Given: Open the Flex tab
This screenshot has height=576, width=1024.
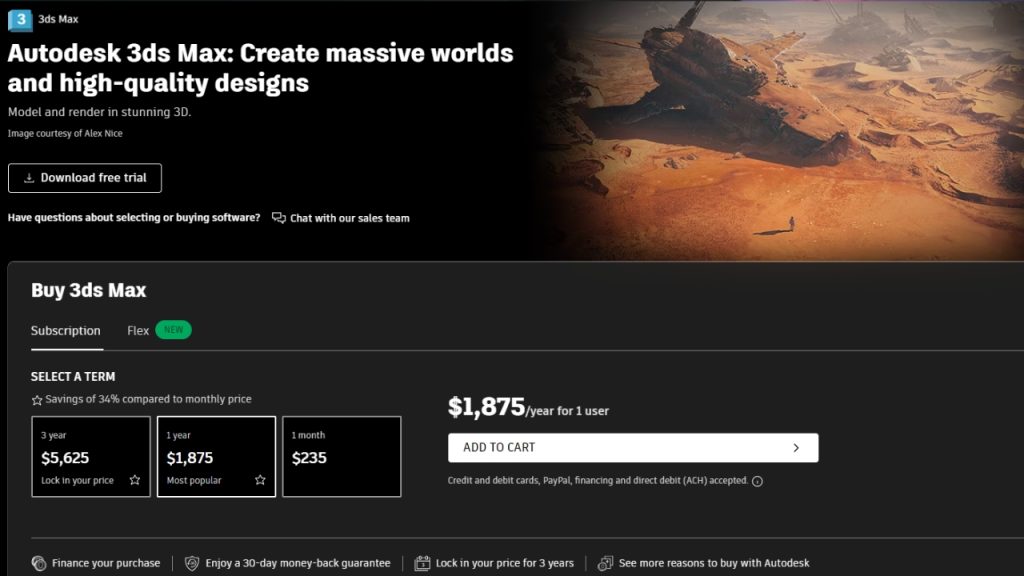Looking at the screenshot, I should (138, 330).
